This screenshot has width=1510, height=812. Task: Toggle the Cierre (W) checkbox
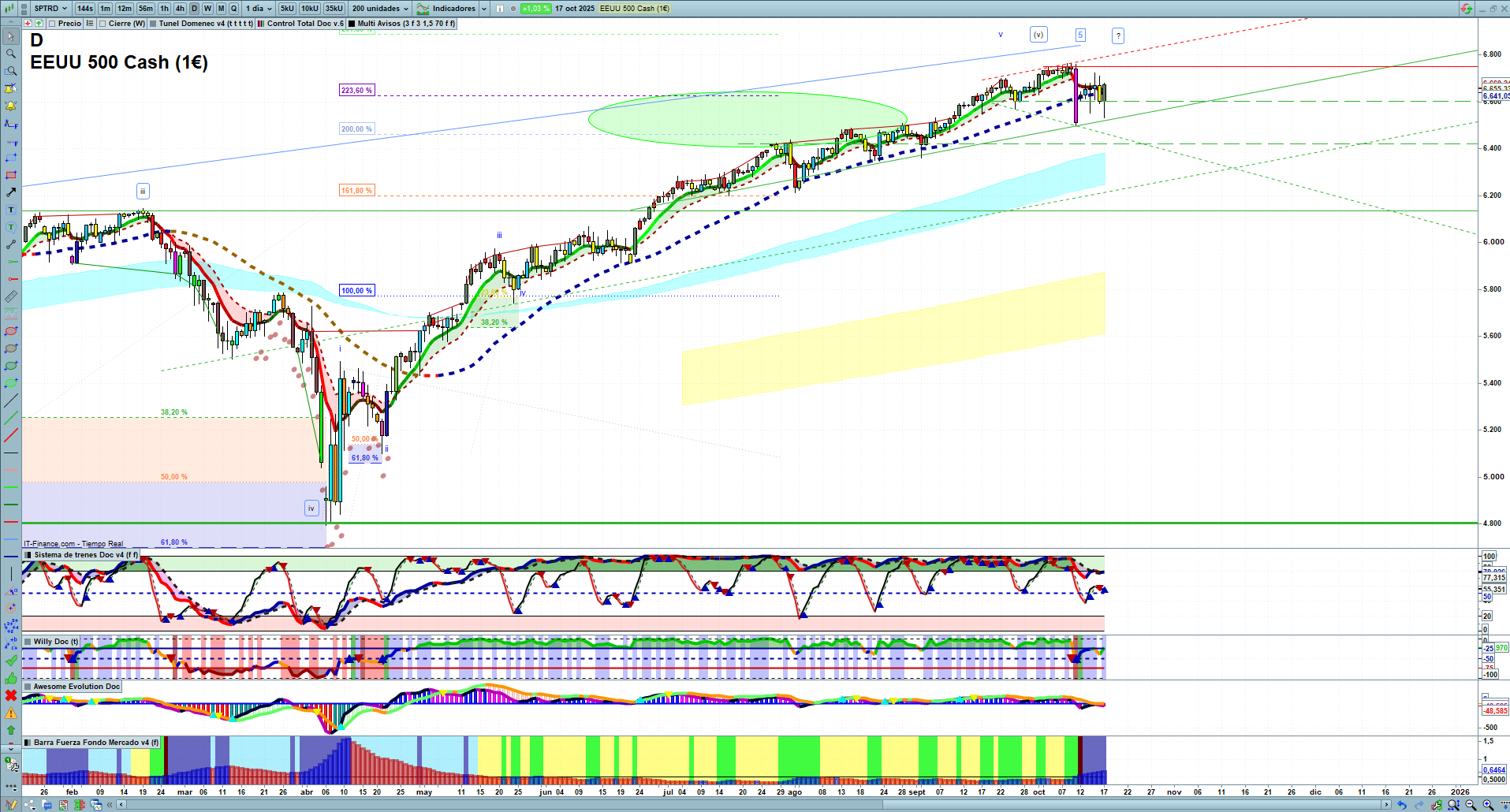pyautogui.click(x=103, y=24)
